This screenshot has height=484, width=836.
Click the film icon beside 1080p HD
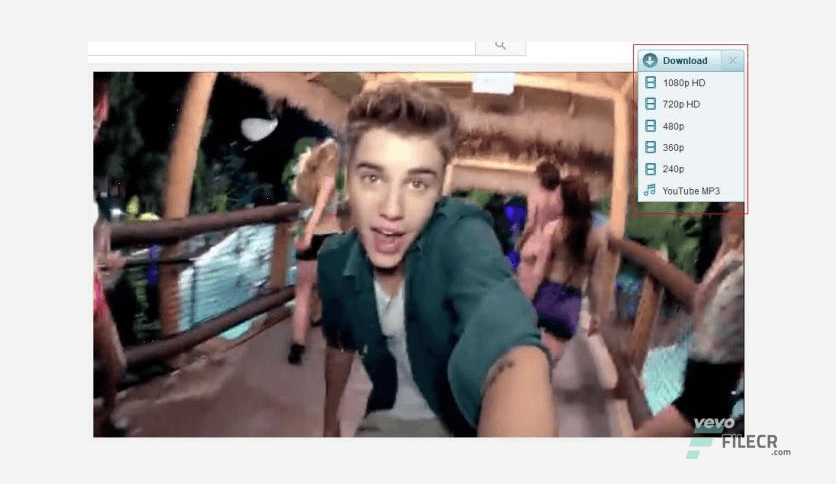(x=650, y=83)
